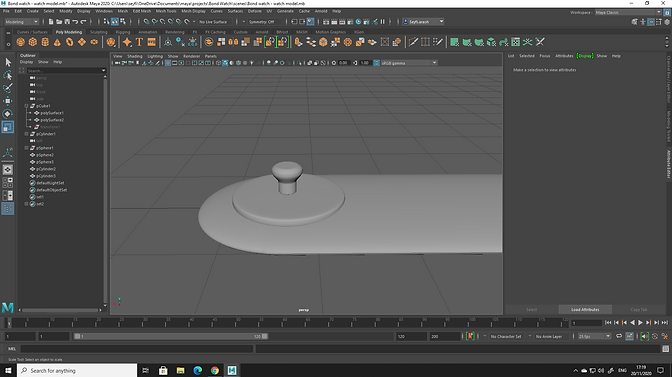Click the play forward button
The width and height of the screenshot is (672, 377).
[640, 323]
